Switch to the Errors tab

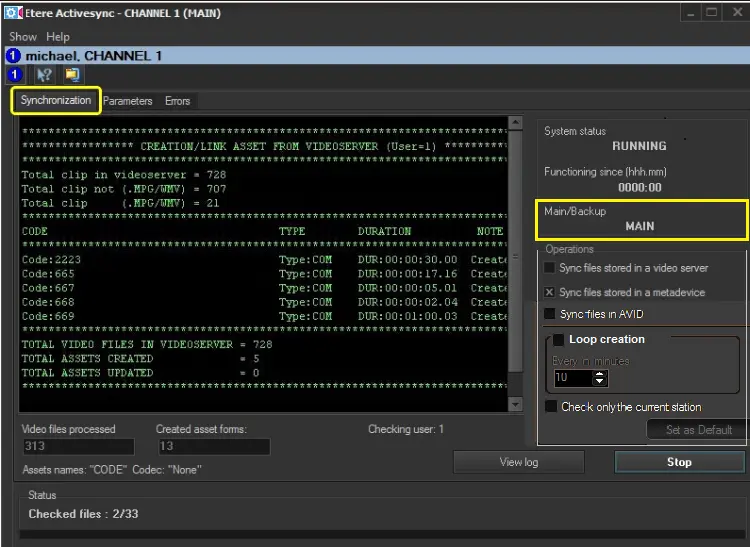[x=177, y=101]
